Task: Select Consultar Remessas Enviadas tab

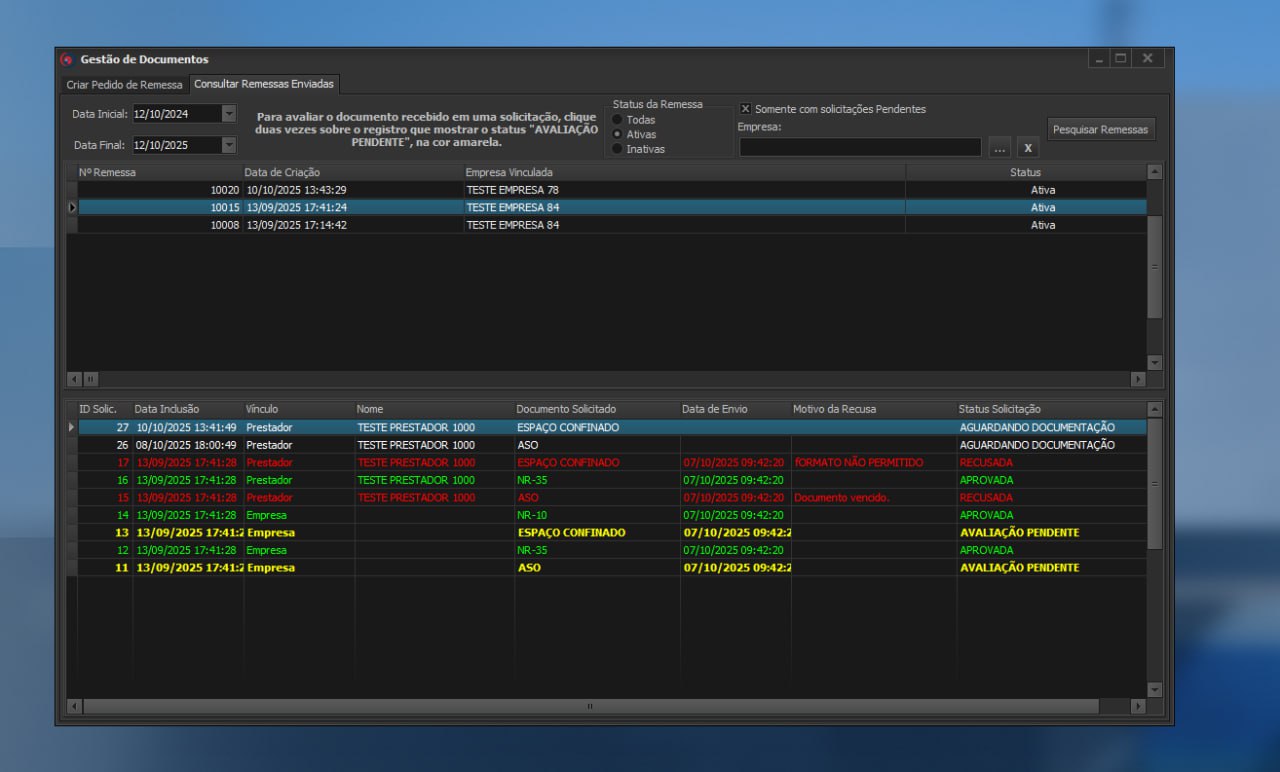Action: [x=264, y=84]
